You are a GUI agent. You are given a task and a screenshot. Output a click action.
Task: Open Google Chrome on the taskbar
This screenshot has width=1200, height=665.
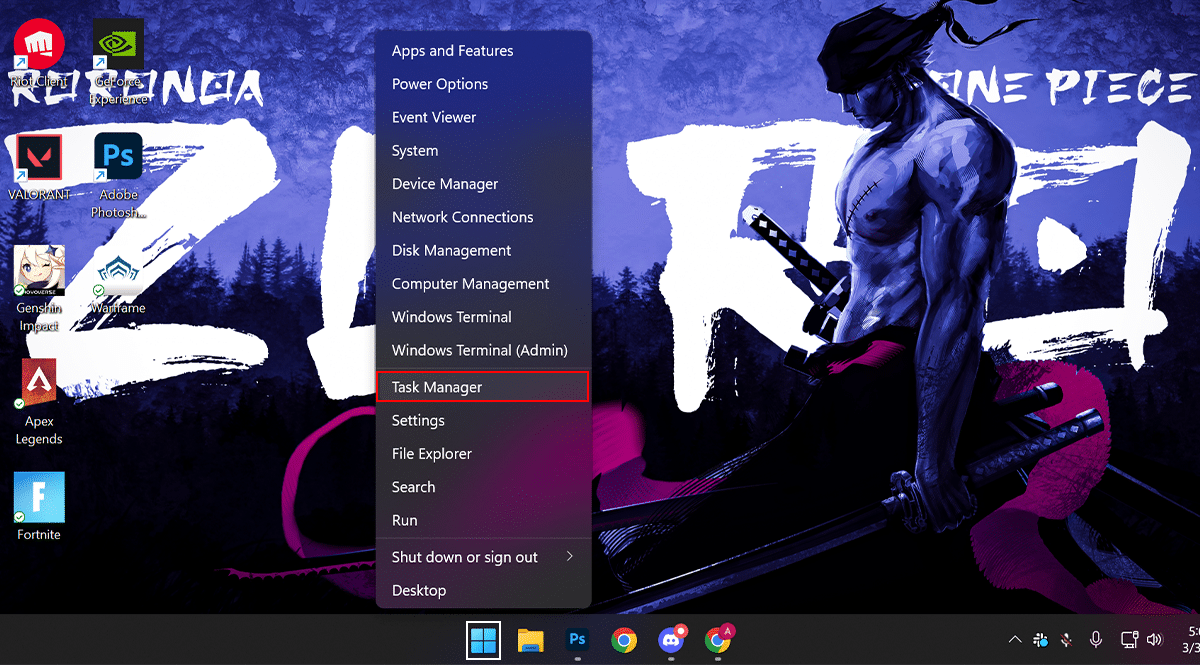coord(624,640)
